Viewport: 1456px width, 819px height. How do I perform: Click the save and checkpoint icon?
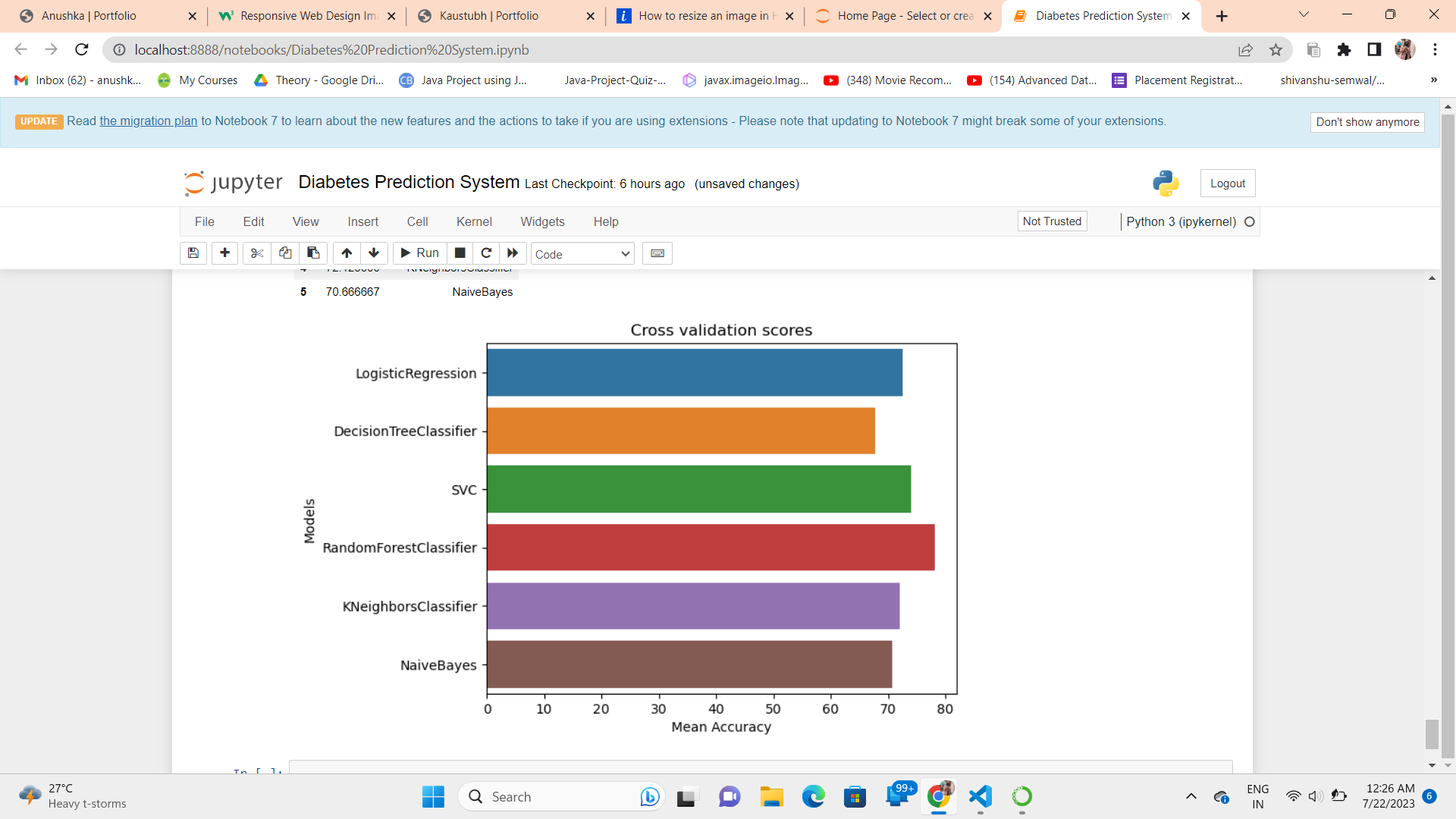(193, 253)
